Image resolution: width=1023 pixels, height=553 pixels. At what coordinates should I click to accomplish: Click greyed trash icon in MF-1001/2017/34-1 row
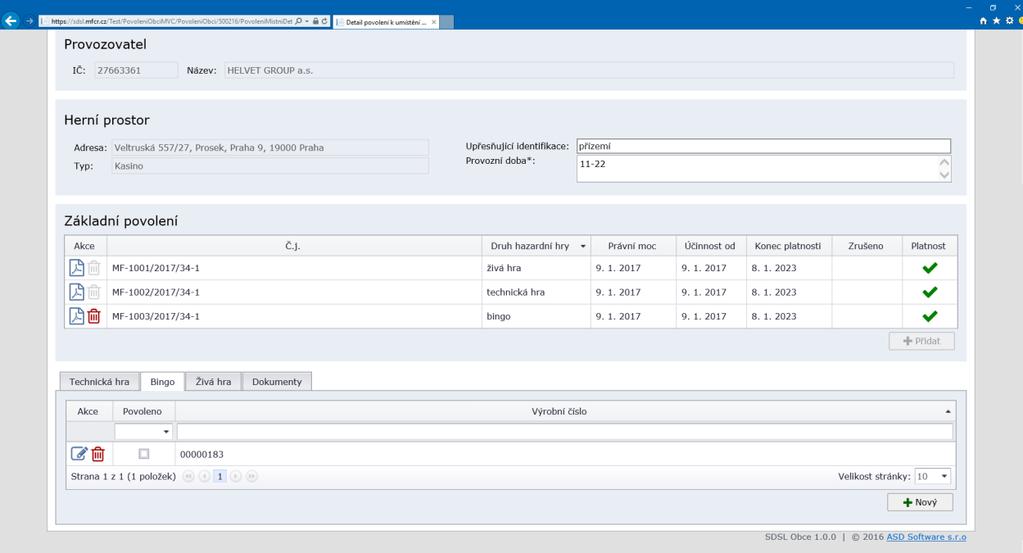click(x=94, y=267)
